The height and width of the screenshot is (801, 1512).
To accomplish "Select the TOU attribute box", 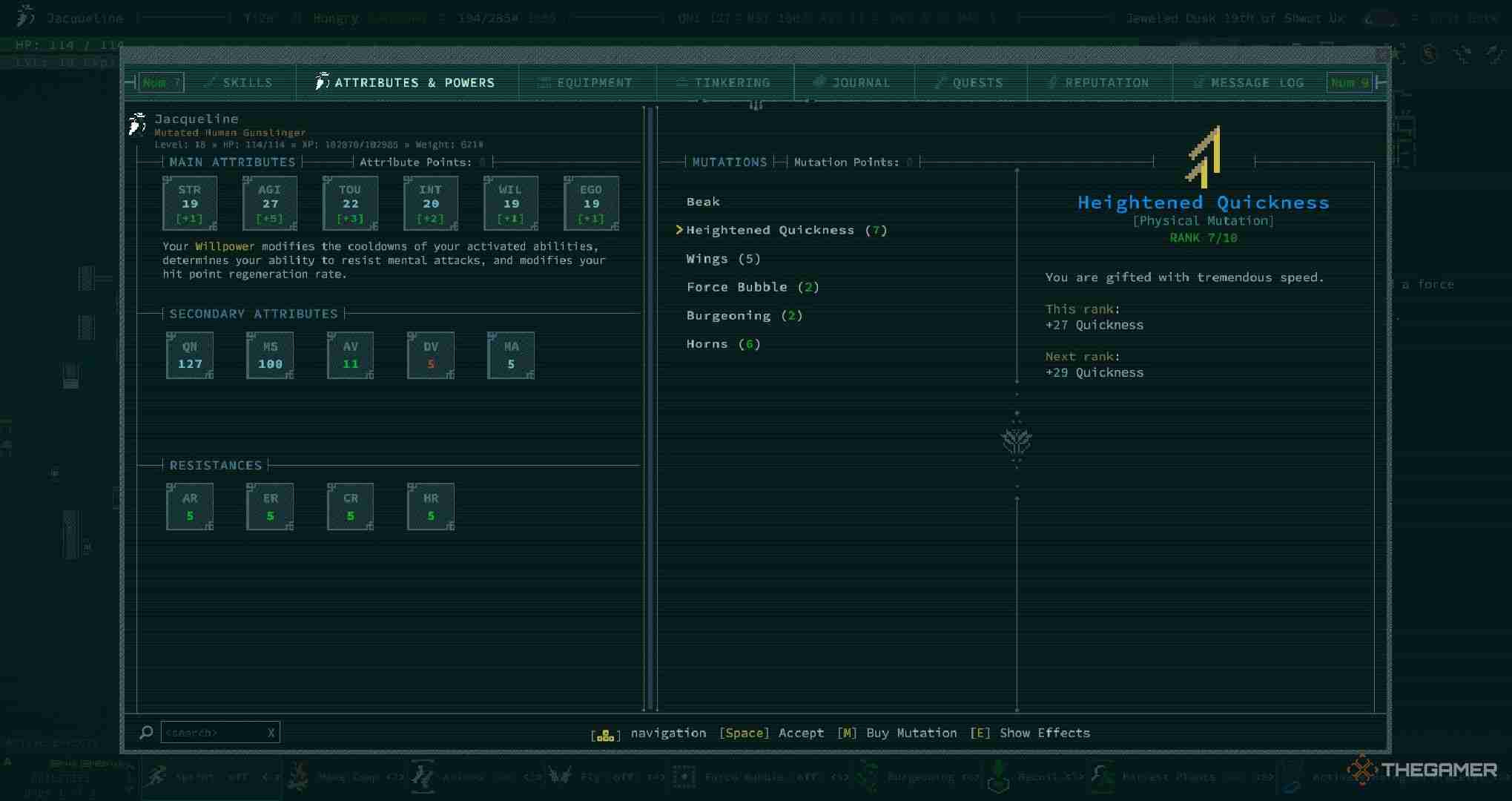I will point(350,203).
